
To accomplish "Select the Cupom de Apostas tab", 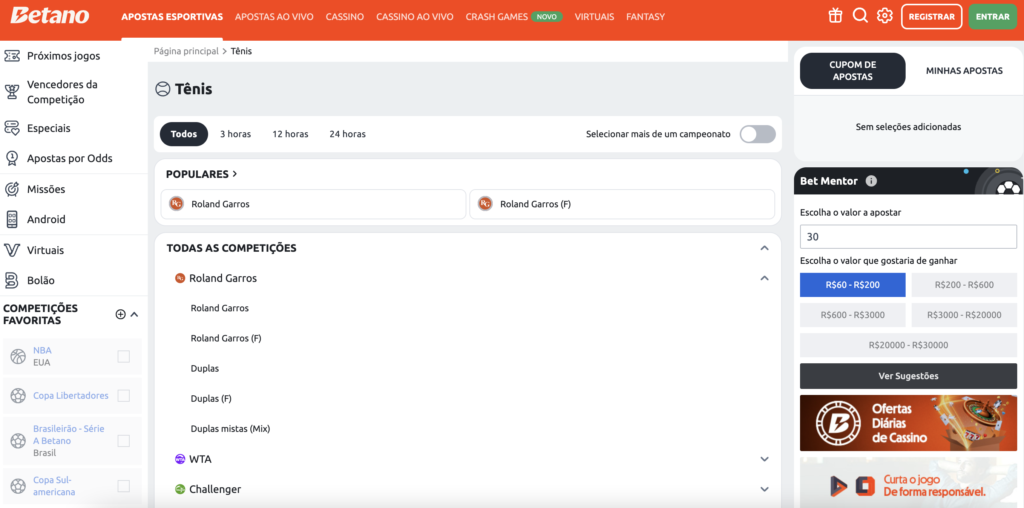I will 853,71.
